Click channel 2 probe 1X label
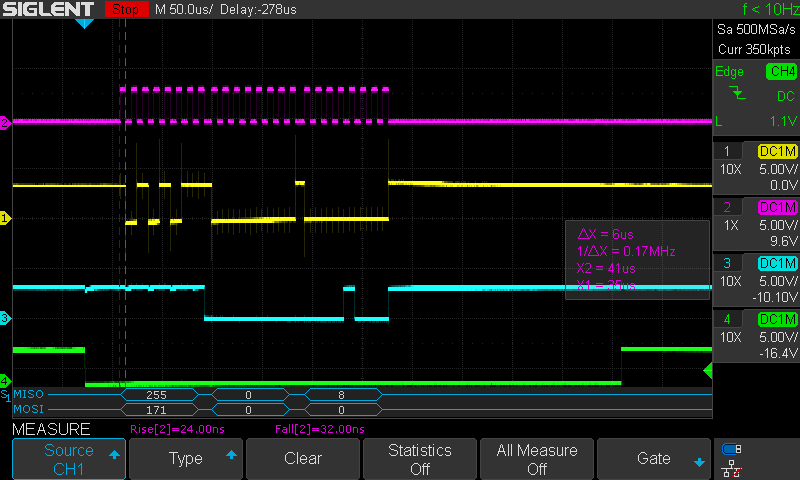The image size is (800, 480). click(731, 225)
